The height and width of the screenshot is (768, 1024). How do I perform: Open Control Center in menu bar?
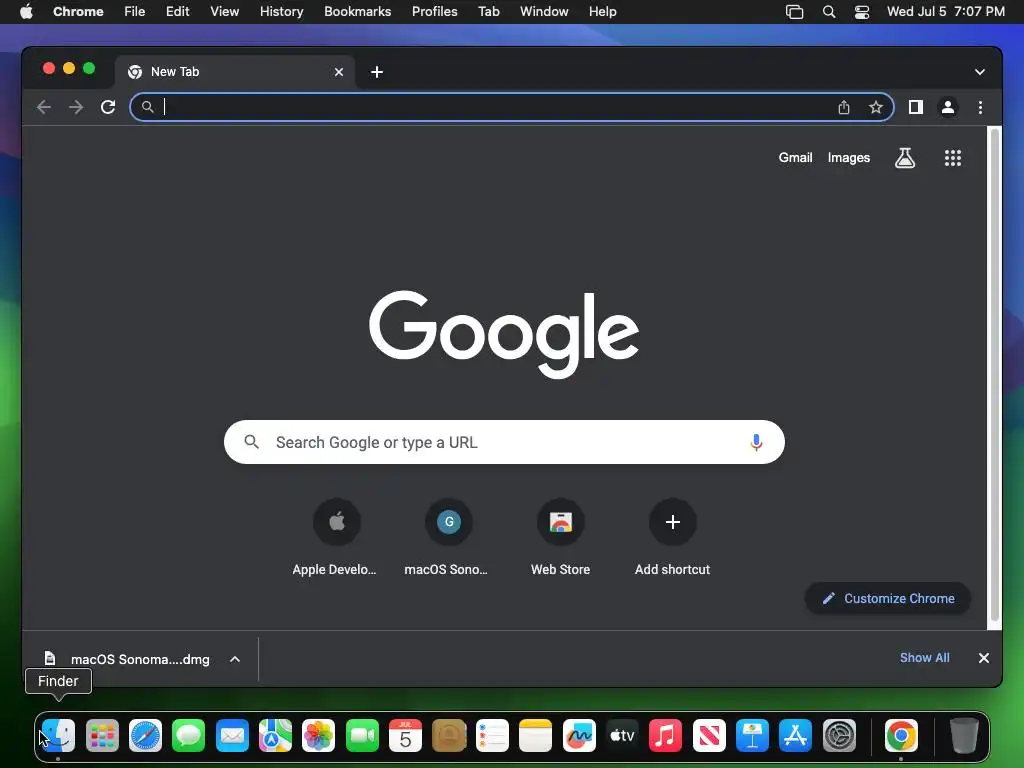coord(862,12)
